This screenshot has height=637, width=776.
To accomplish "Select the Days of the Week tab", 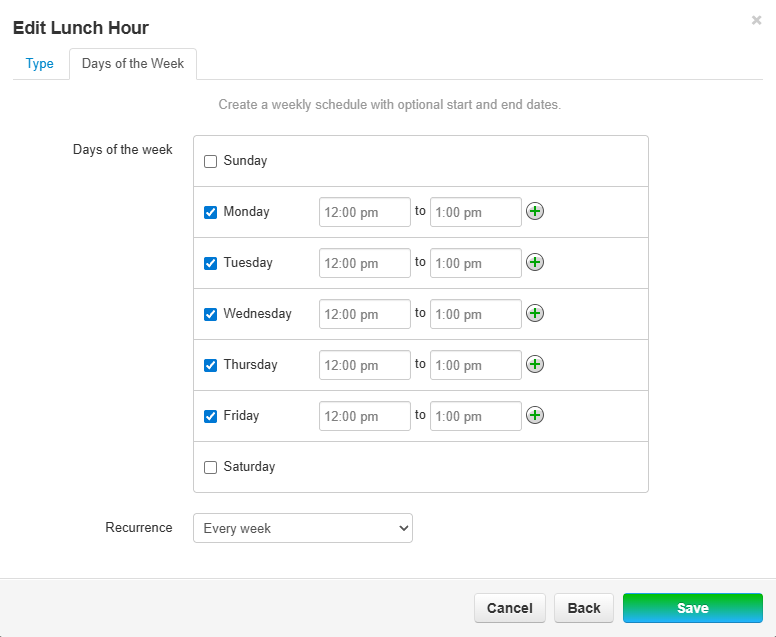I will click(x=133, y=64).
